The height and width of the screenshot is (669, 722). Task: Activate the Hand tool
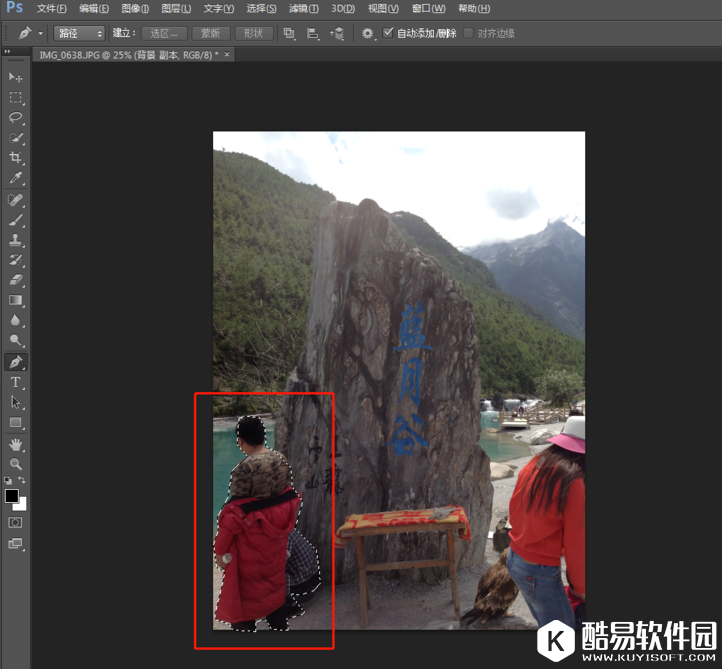point(16,443)
